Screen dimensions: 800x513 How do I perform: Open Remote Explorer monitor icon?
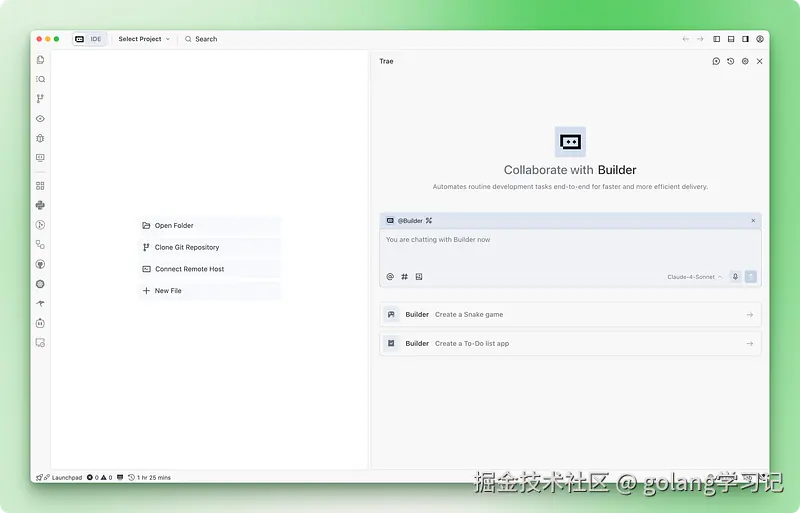pos(40,158)
